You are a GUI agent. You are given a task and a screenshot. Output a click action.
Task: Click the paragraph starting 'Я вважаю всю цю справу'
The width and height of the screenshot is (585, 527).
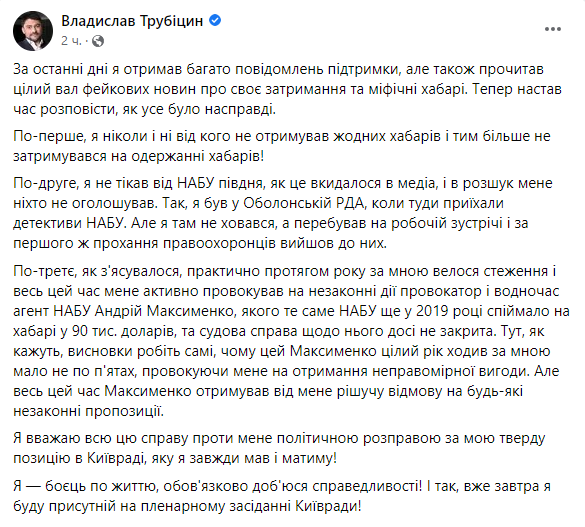point(279,448)
